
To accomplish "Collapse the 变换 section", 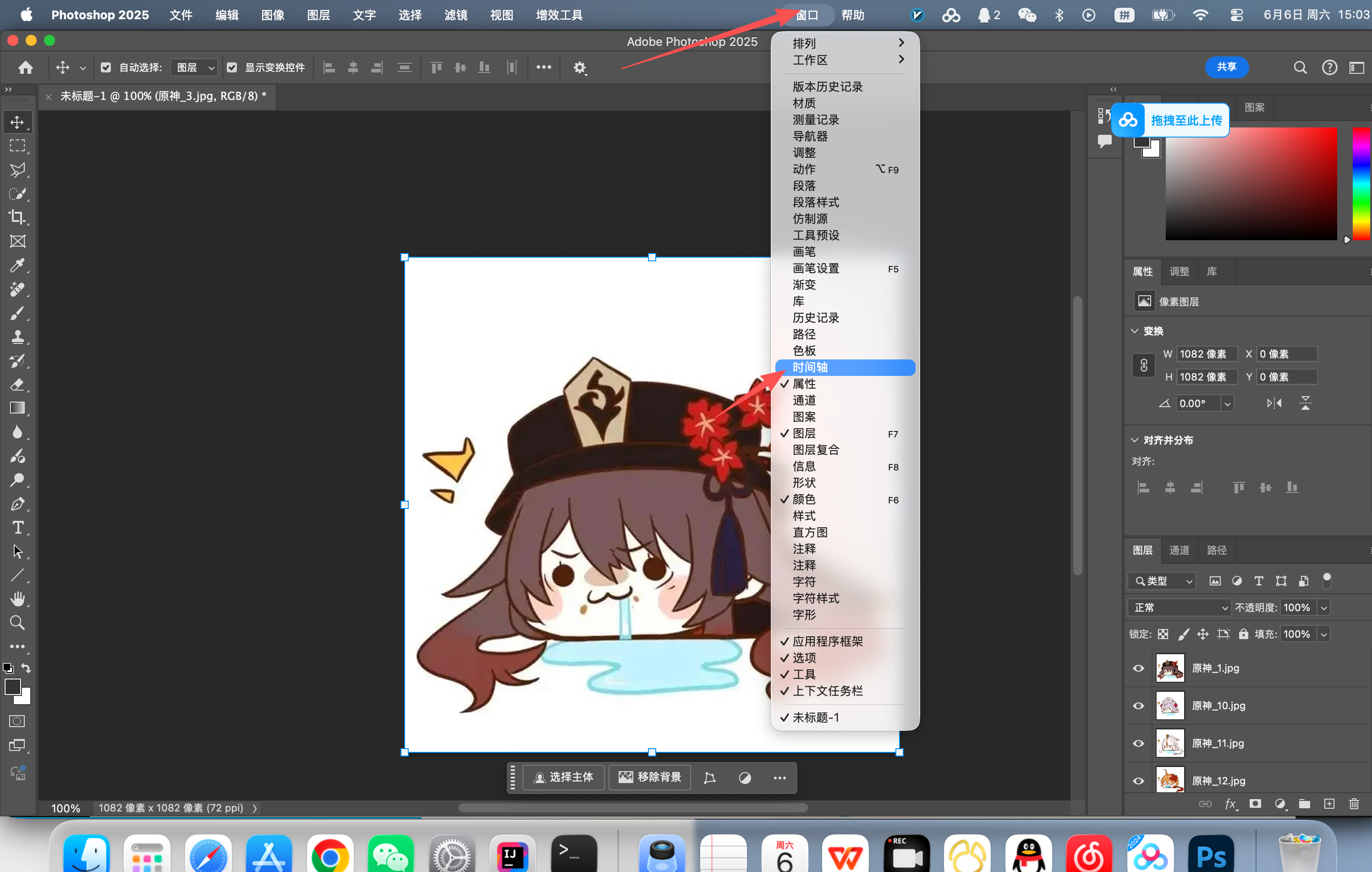I will 1135,331.
